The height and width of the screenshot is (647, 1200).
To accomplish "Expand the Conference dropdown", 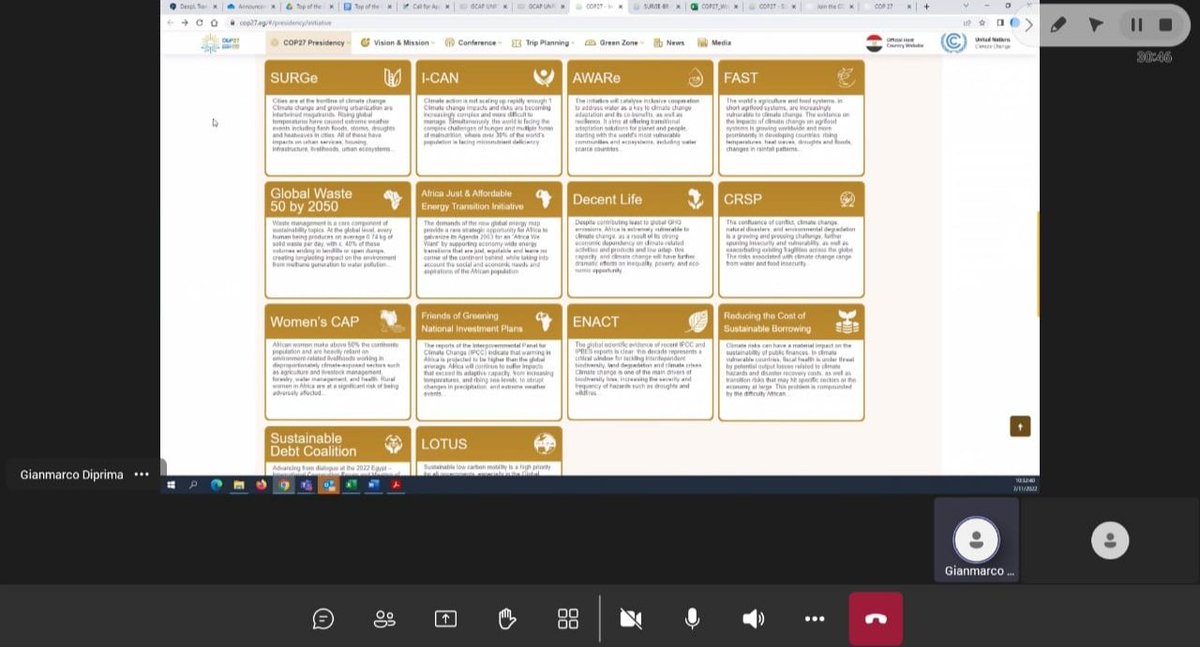I will (475, 43).
